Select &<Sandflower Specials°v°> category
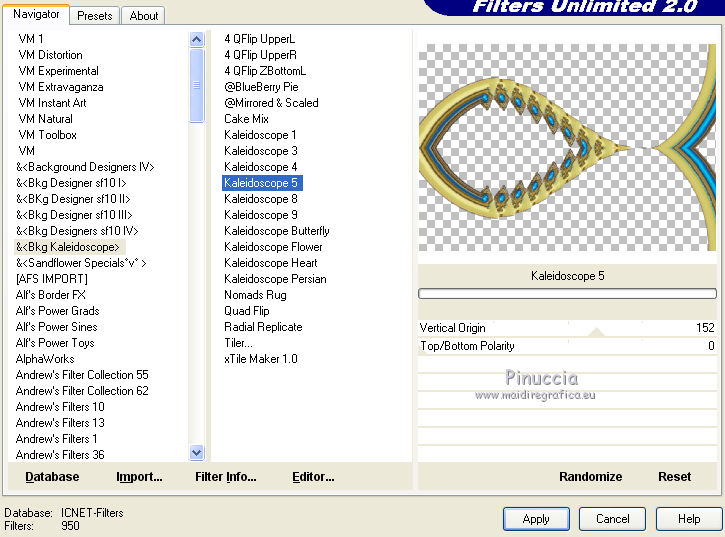Viewport: 725px width, 537px height. [x=81, y=263]
